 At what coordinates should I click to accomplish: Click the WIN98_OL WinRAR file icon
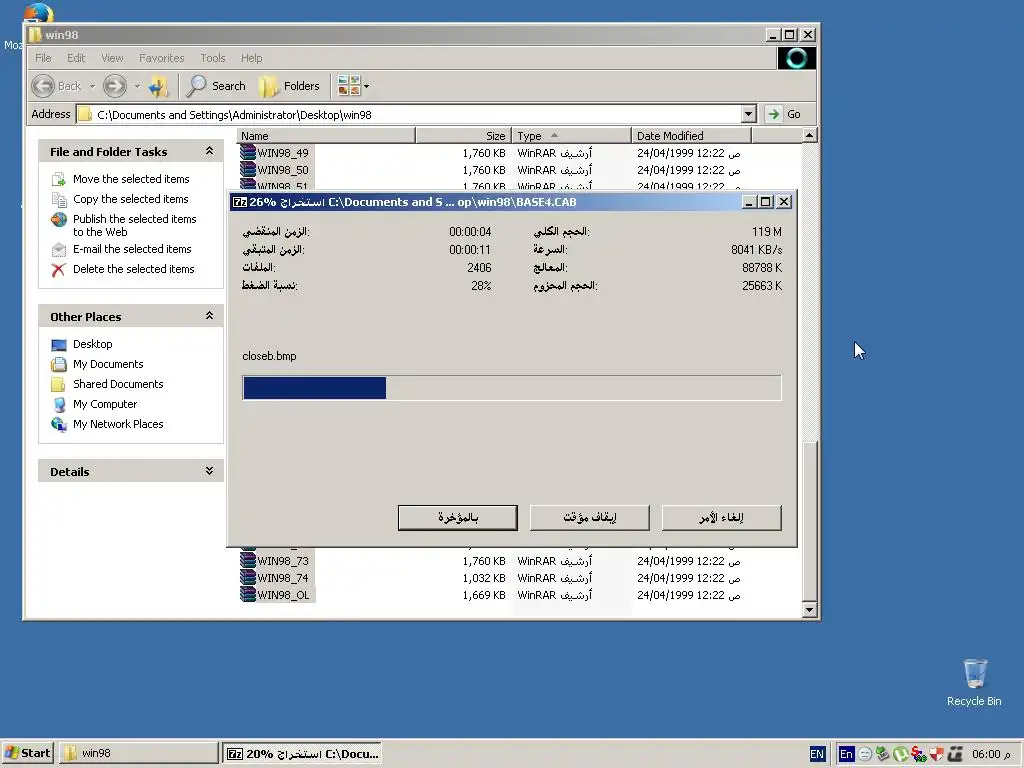(248, 594)
